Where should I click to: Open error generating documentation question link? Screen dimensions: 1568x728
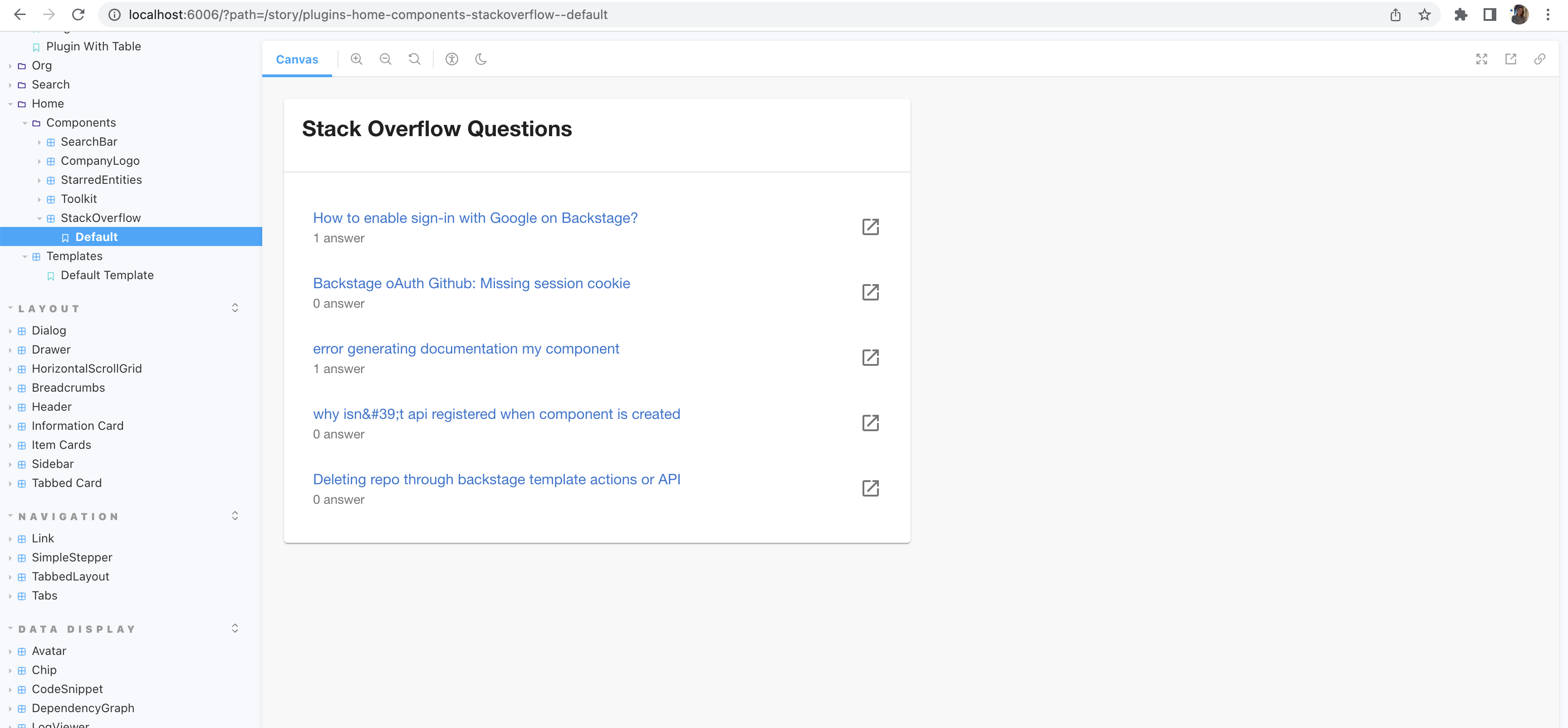pyautogui.click(x=465, y=349)
